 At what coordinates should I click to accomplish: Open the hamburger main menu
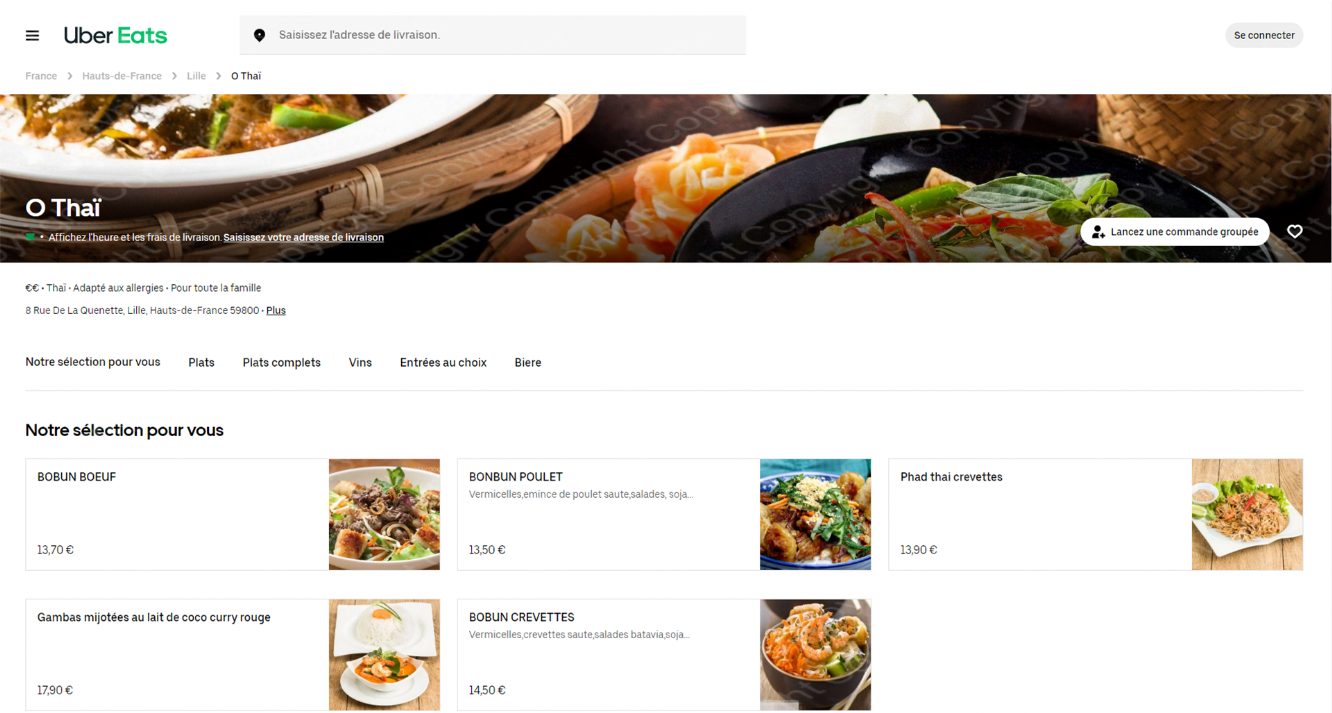coord(32,35)
